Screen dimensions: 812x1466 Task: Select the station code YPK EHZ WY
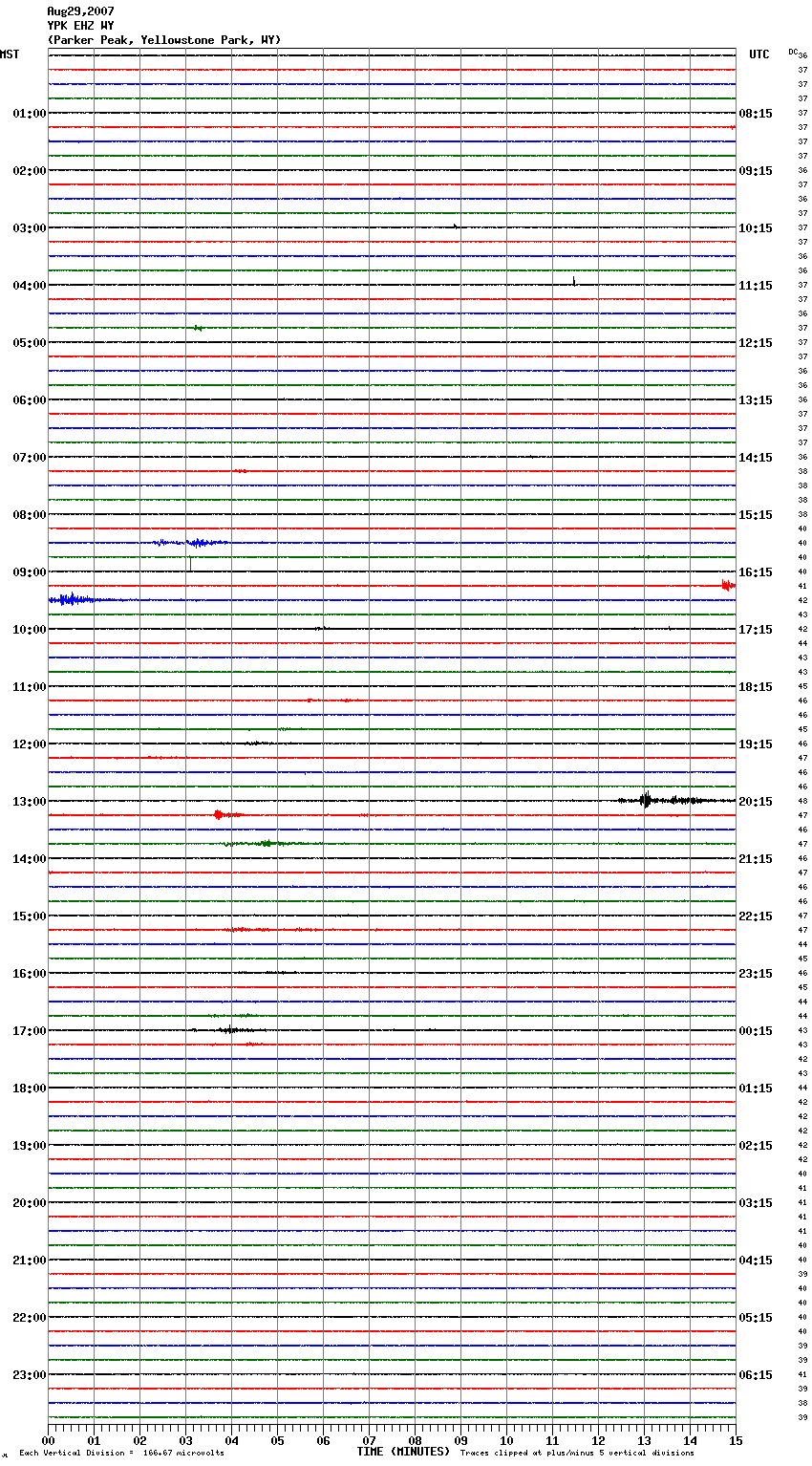(x=80, y=26)
